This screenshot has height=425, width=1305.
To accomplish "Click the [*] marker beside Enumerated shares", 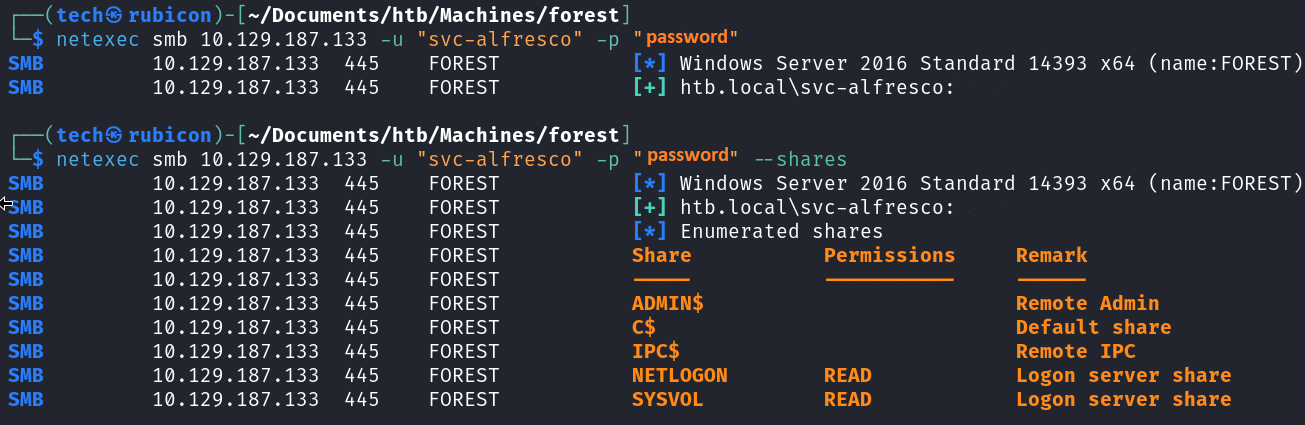I will coord(650,231).
